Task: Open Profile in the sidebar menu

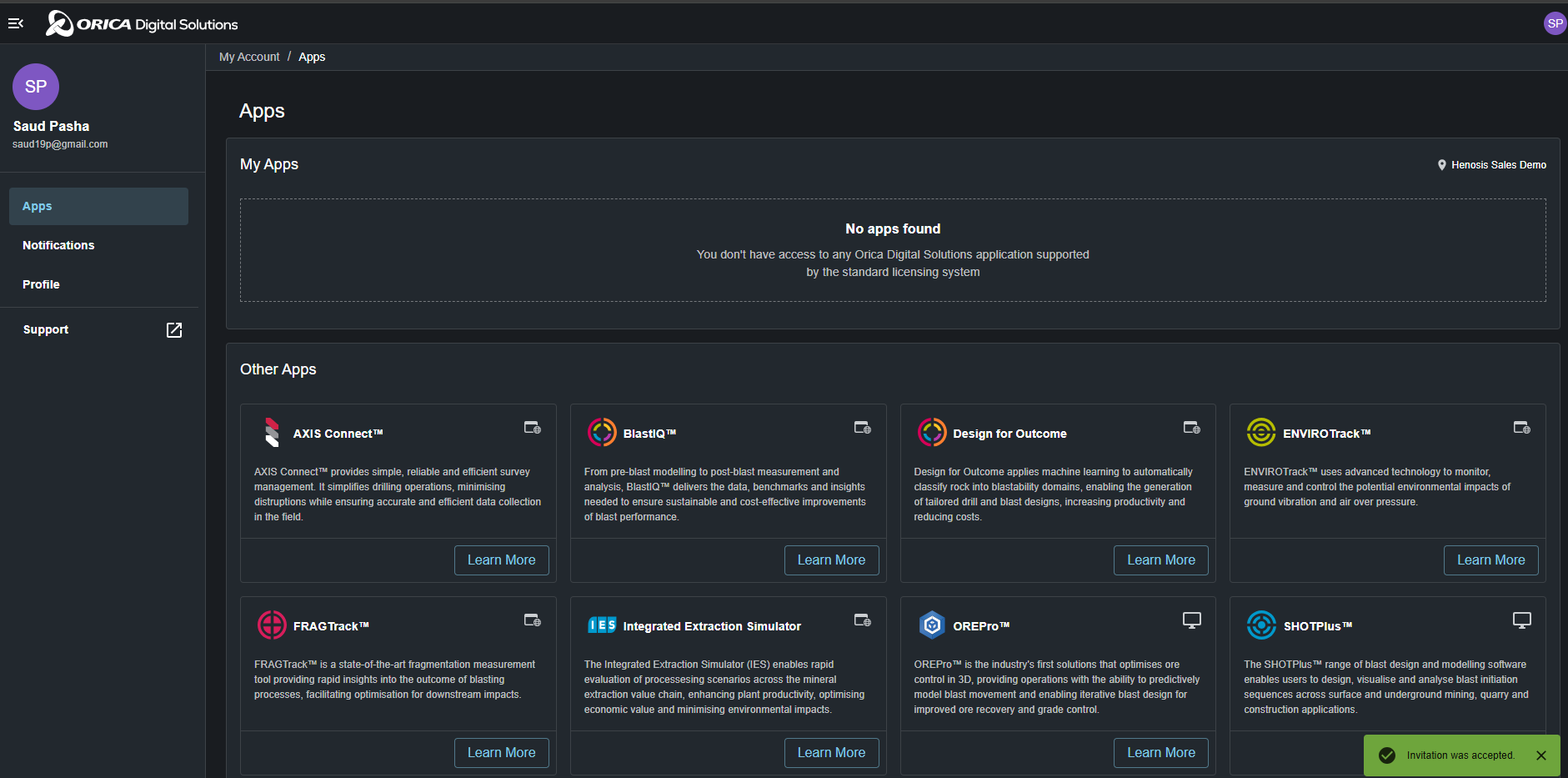Action: [98, 284]
